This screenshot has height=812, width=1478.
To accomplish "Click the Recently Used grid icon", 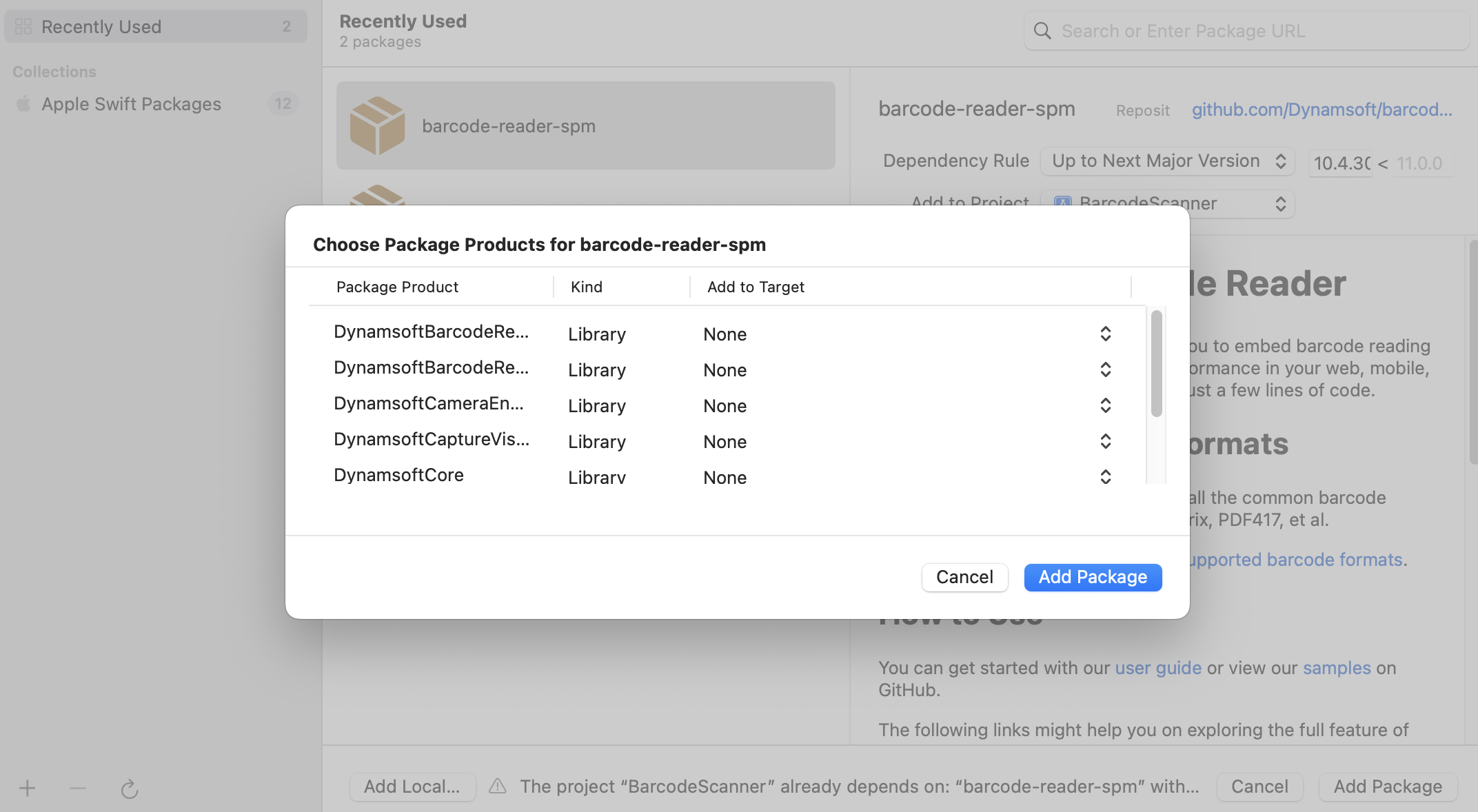I will [23, 26].
